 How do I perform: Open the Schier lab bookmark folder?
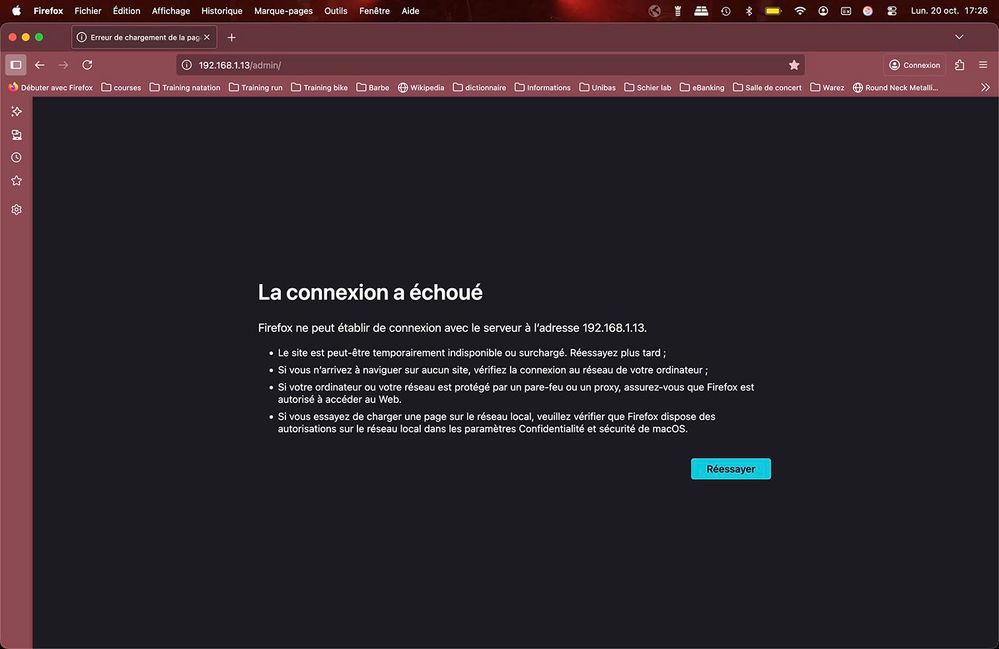647,87
